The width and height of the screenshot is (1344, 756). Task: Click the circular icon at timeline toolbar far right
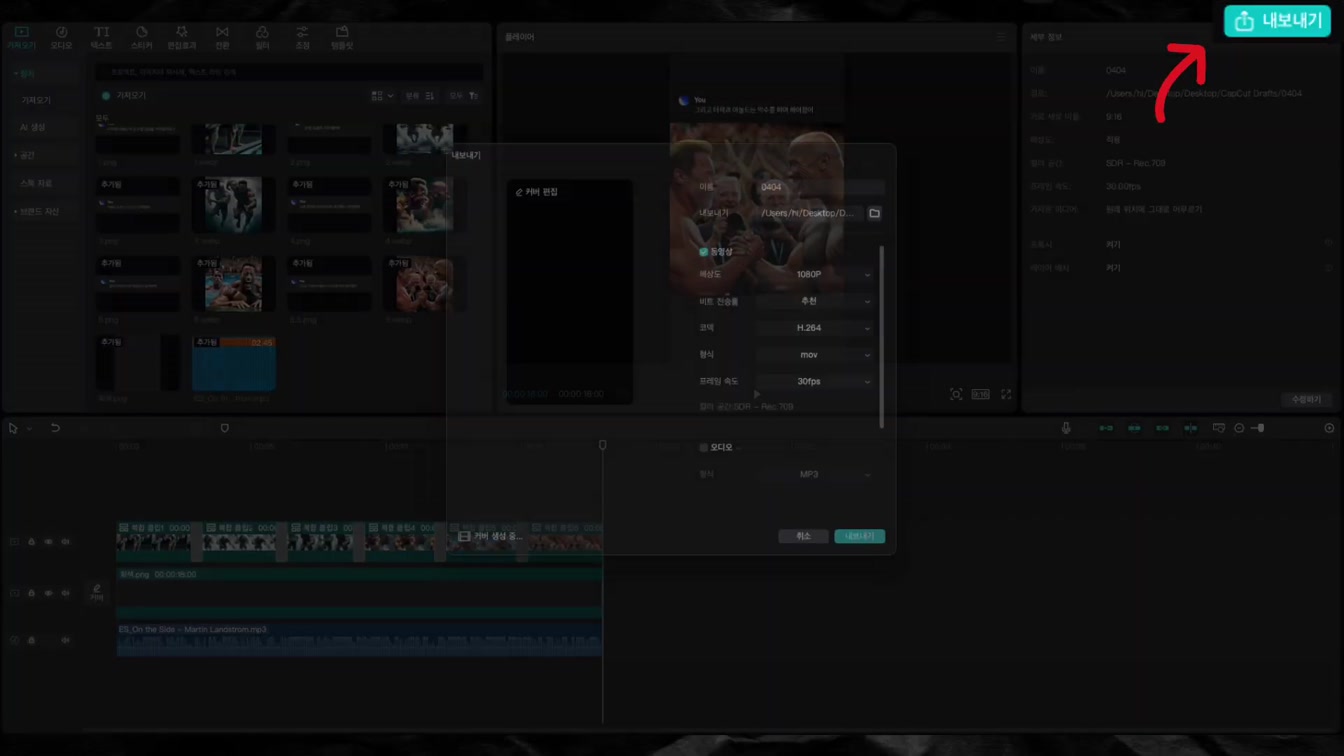click(1329, 428)
